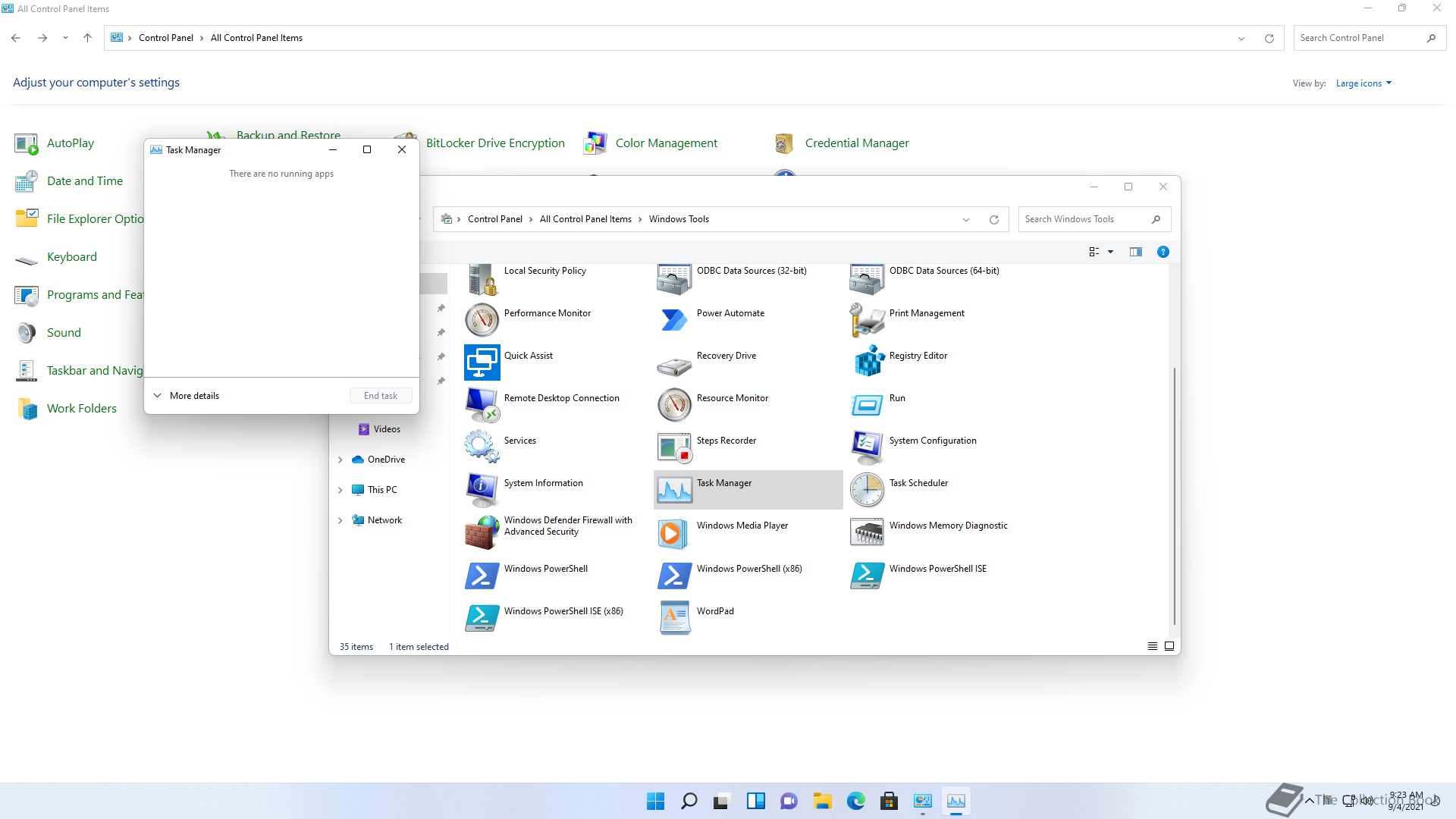The height and width of the screenshot is (819, 1456).
Task: Open the Performance Monitor icon
Action: (482, 320)
